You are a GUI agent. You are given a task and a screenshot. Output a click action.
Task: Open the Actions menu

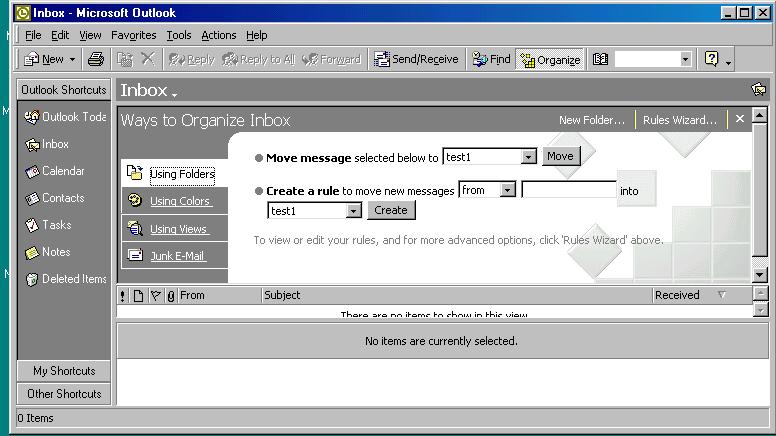point(219,35)
